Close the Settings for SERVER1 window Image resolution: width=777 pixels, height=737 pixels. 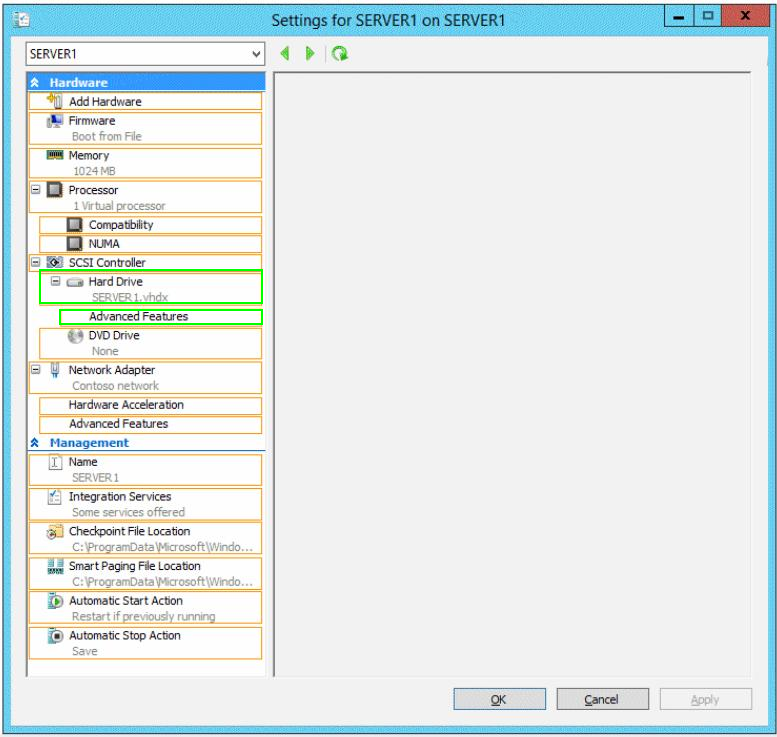pos(745,16)
